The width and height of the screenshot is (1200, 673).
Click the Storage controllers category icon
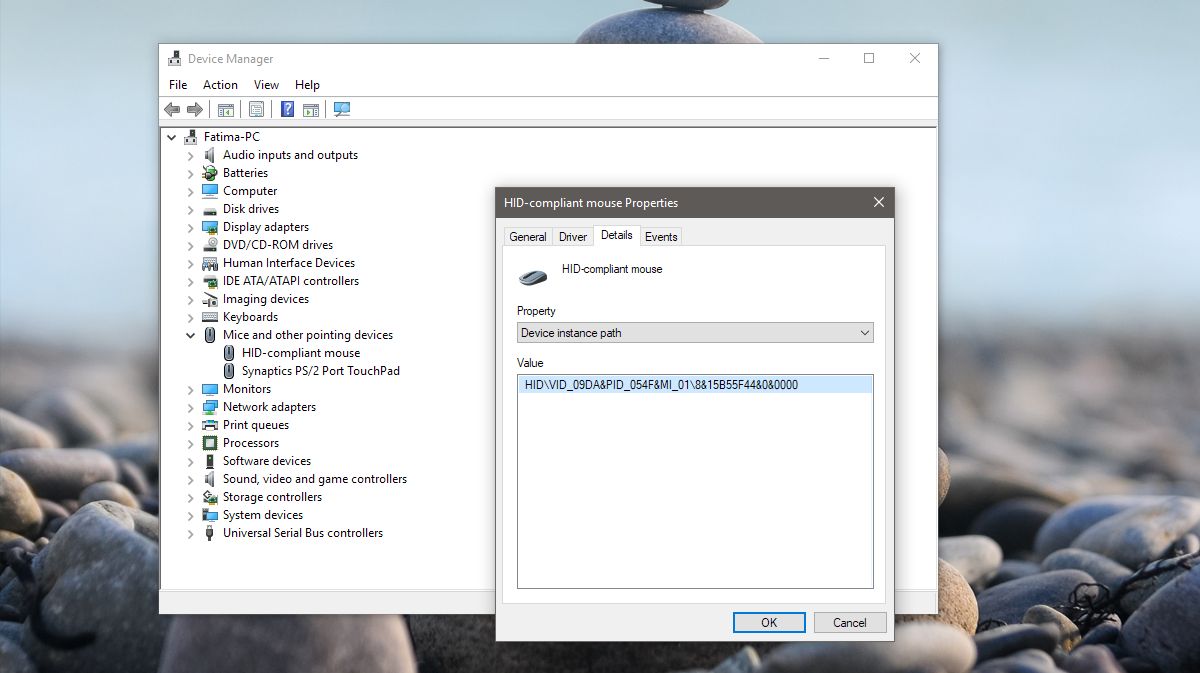point(210,497)
